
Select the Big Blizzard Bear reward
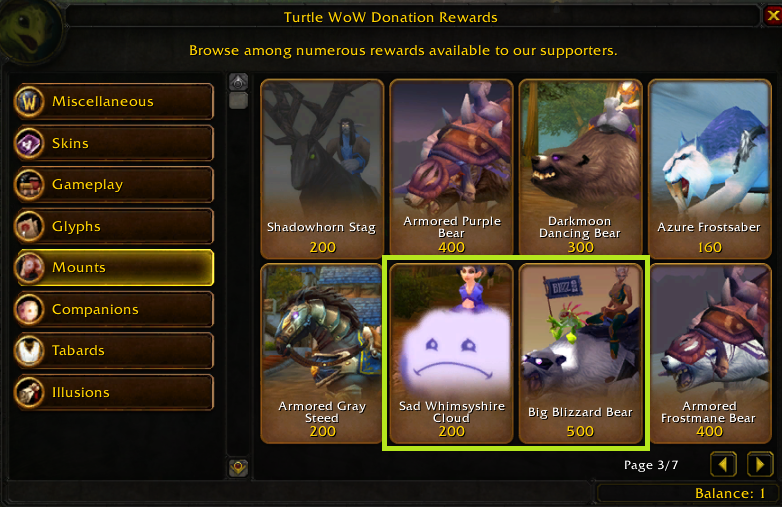click(580, 353)
